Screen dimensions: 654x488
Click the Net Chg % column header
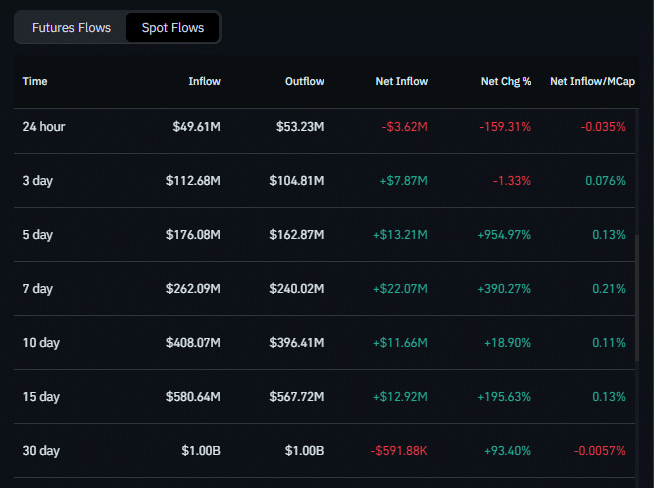pyautogui.click(x=505, y=81)
